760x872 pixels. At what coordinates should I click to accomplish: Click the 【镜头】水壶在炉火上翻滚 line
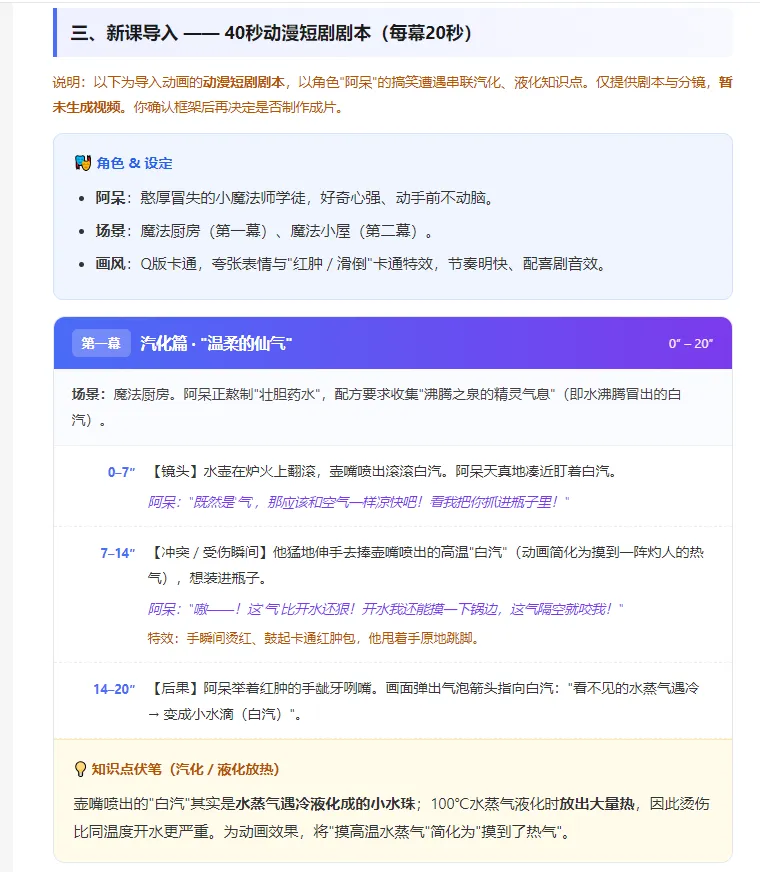click(x=383, y=472)
